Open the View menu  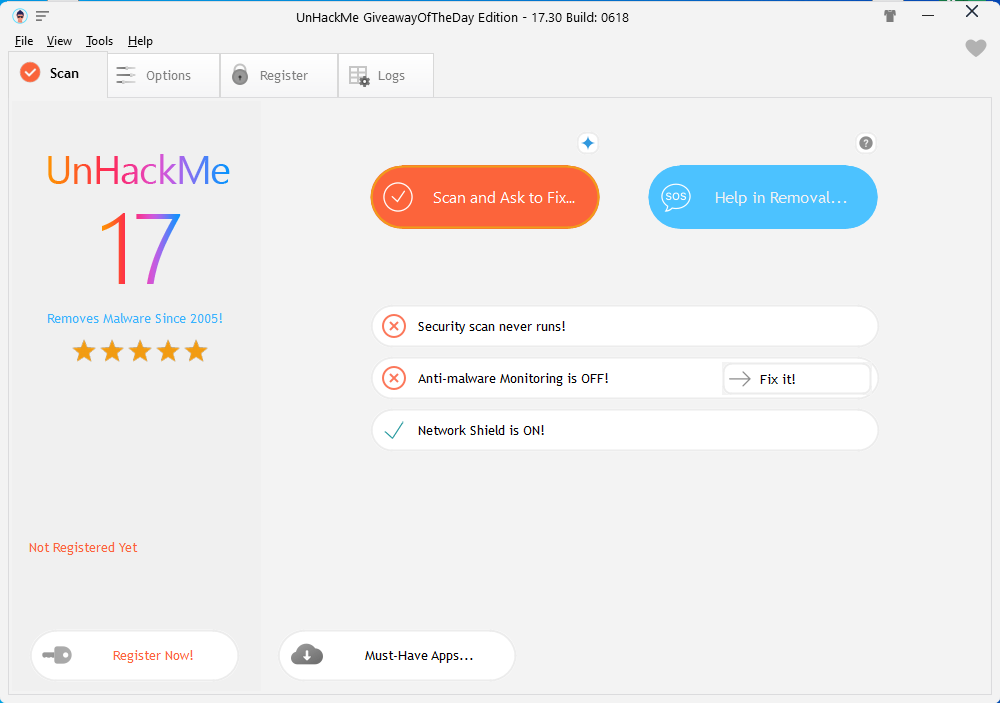pyautogui.click(x=59, y=41)
